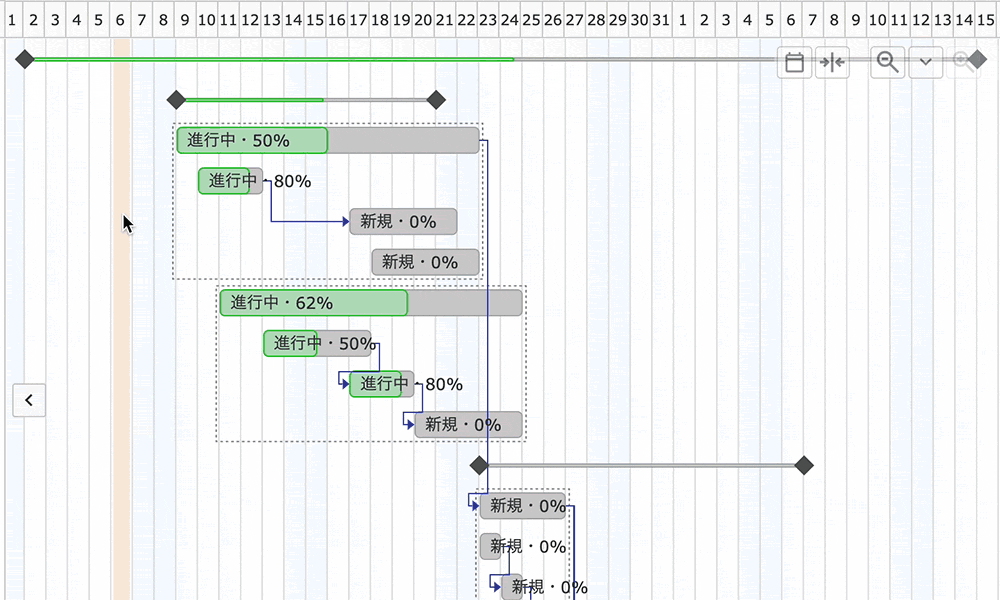Click the summary diamond at day 21
Viewport: 1000px width, 600px height.
tap(436, 100)
